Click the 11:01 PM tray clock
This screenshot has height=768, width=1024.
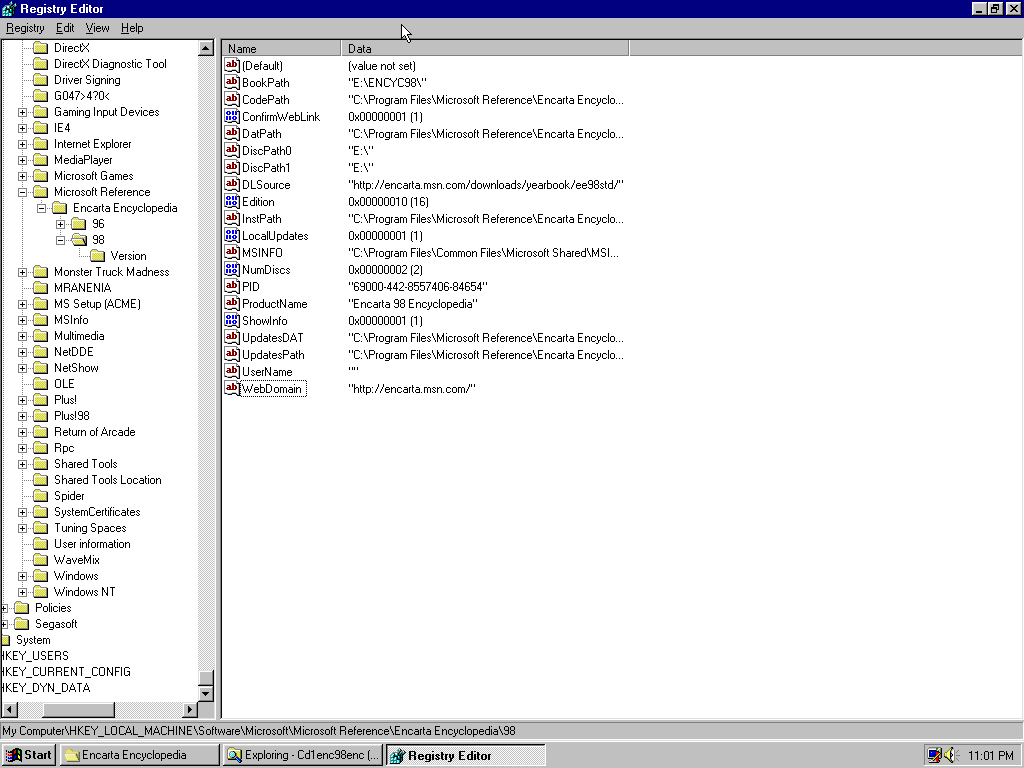(991, 756)
